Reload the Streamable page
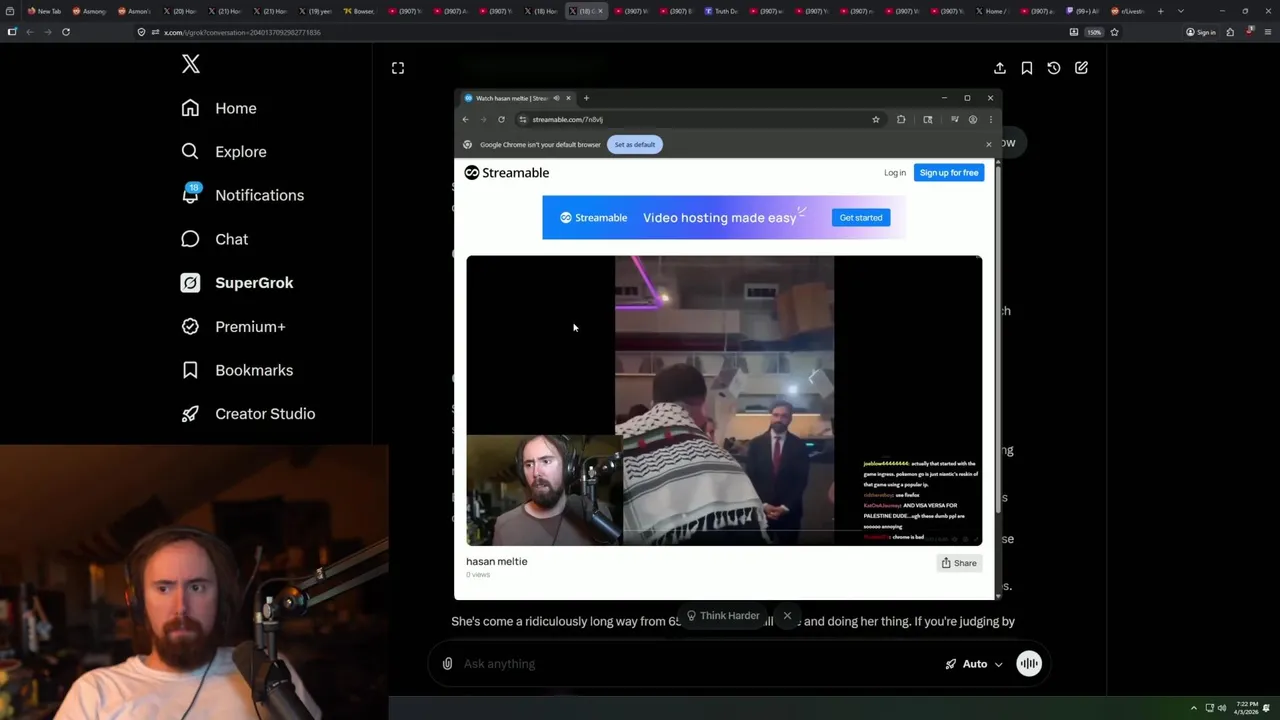Image resolution: width=1280 pixels, height=720 pixels. [501, 120]
